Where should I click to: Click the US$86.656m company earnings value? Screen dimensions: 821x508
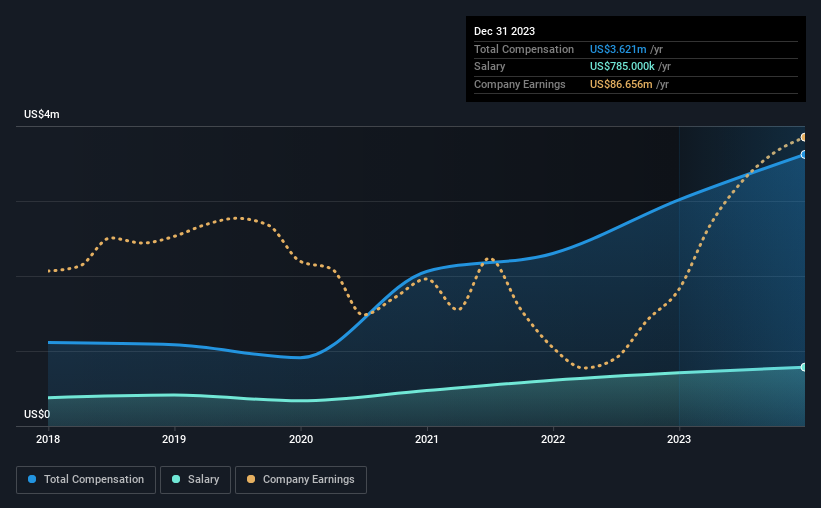click(x=621, y=84)
